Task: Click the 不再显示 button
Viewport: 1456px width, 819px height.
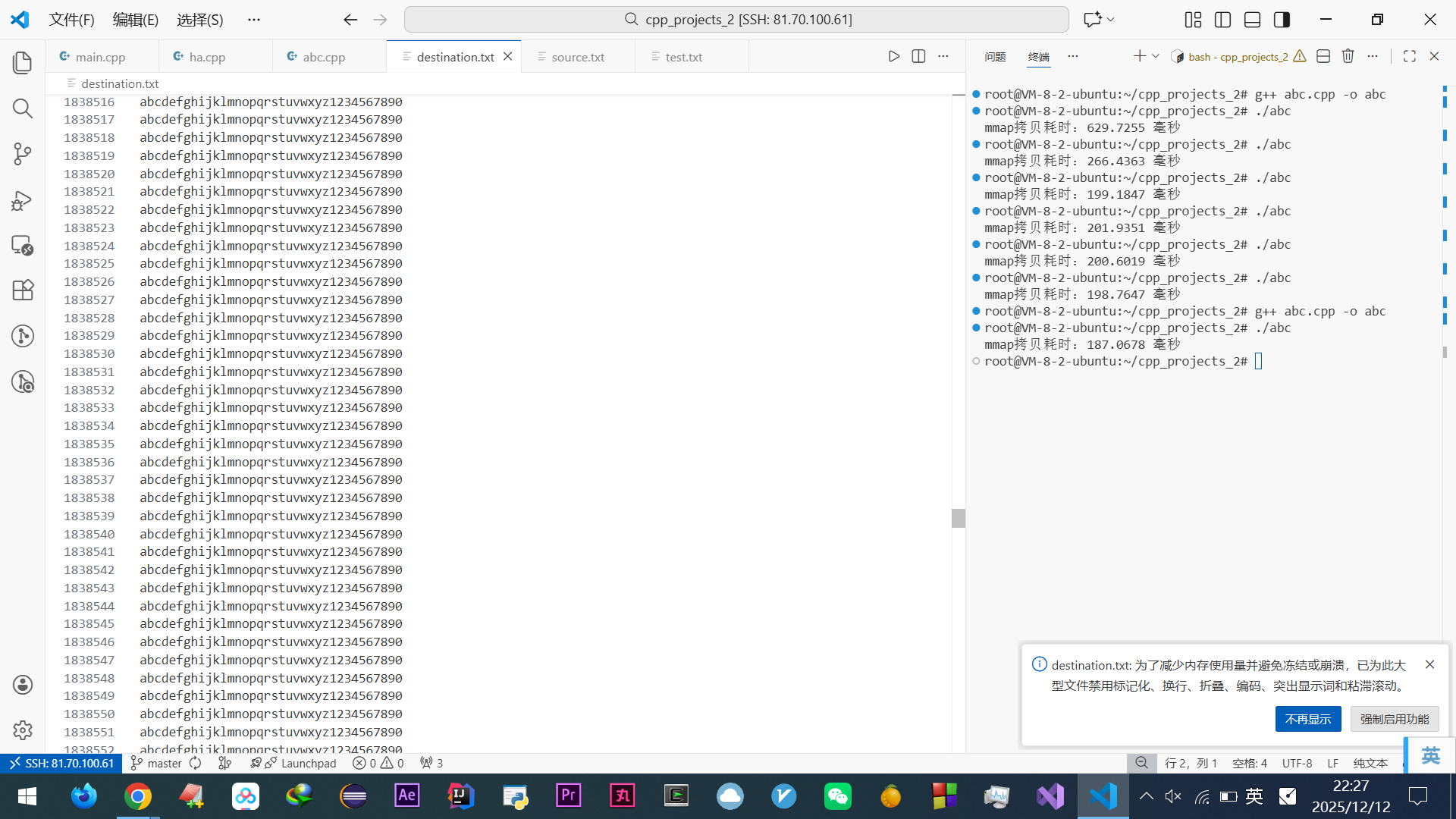Action: coord(1307,719)
